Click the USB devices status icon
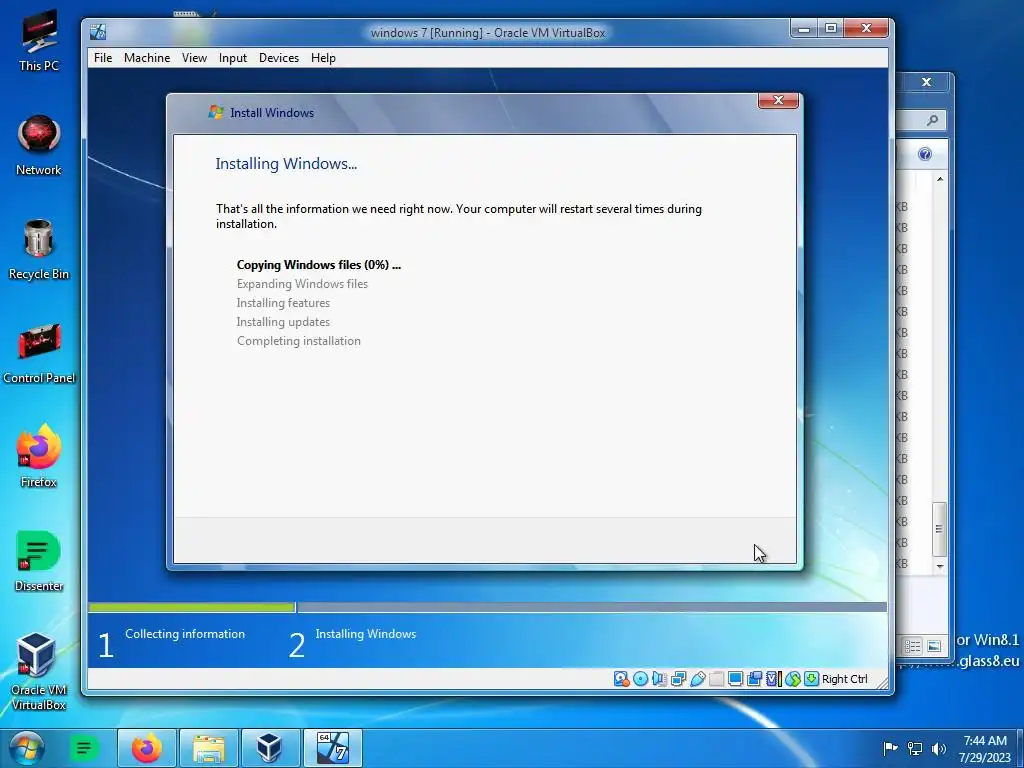 point(697,679)
